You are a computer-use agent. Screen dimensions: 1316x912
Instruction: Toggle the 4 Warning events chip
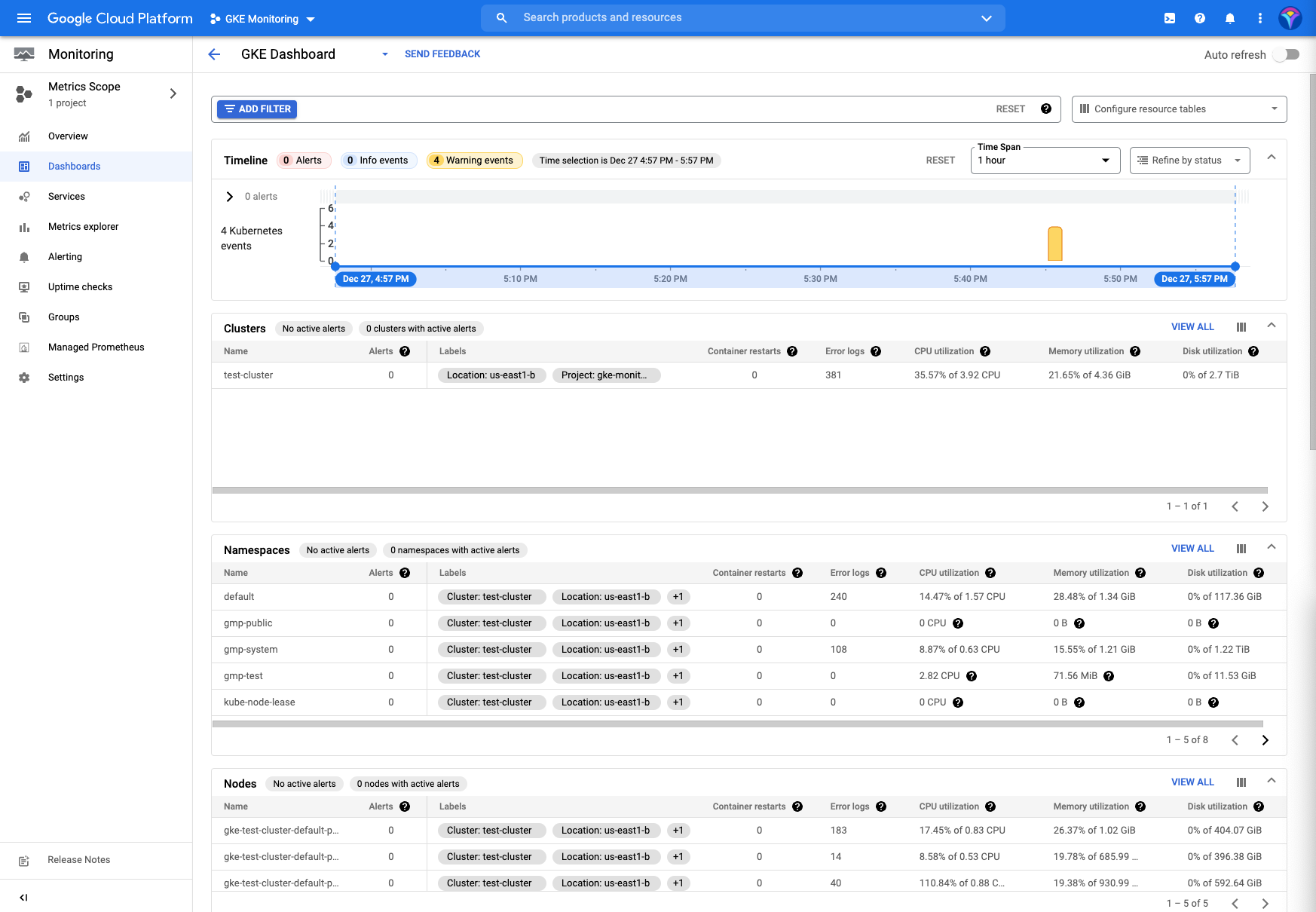pos(474,161)
